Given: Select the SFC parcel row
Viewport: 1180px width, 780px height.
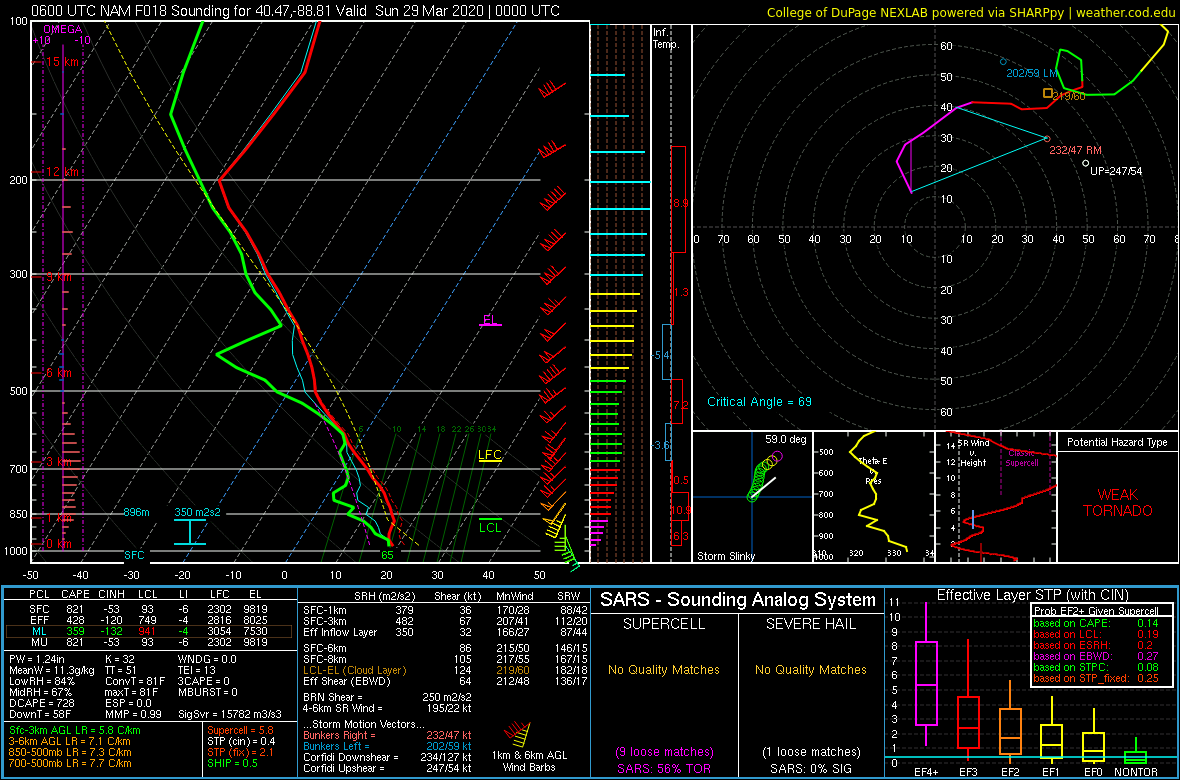Looking at the screenshot, I should [151, 607].
